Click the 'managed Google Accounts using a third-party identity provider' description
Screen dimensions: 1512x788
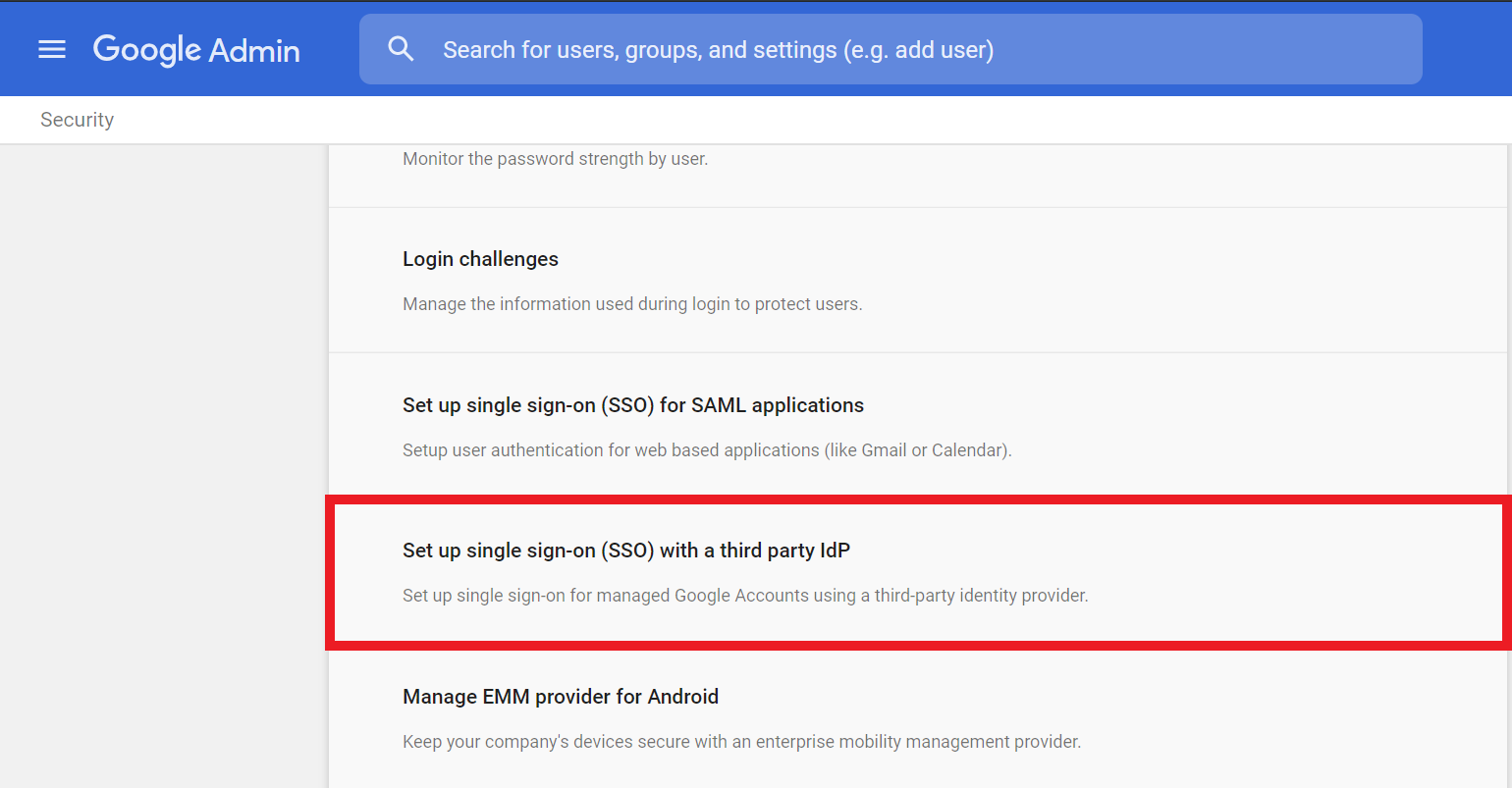[x=745, y=596]
